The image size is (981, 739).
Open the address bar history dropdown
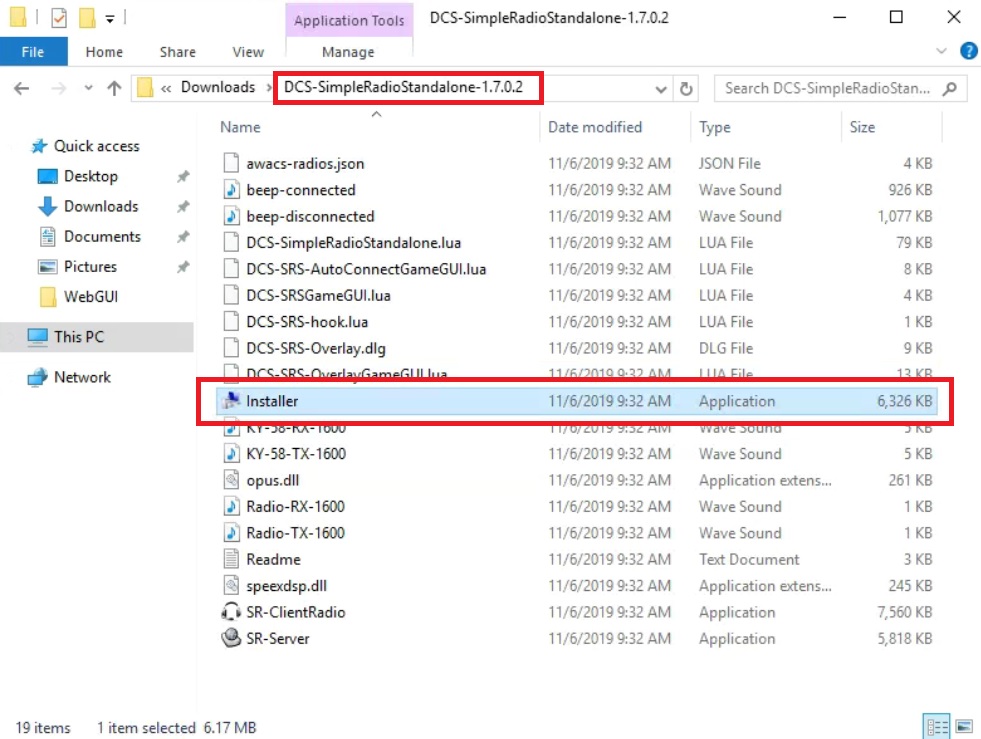[661, 88]
